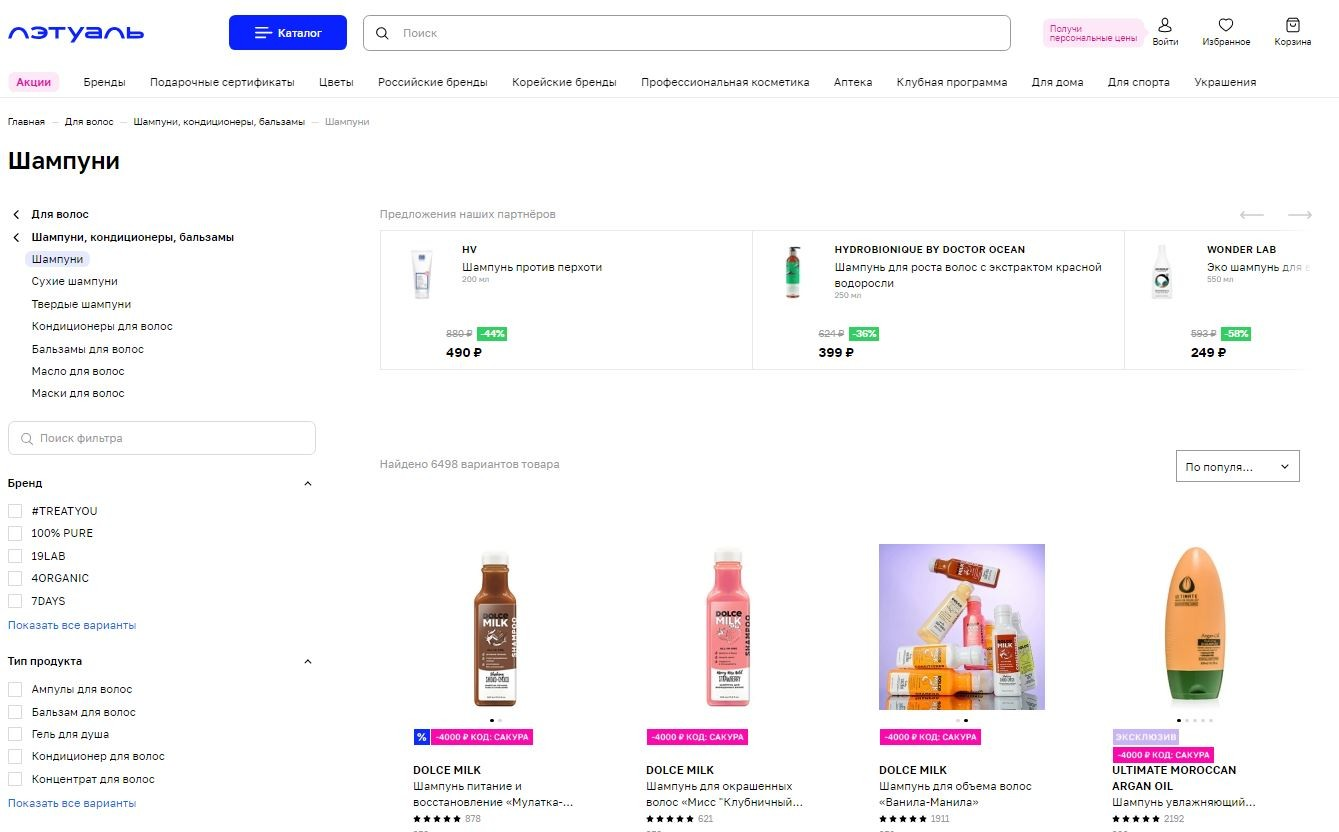This screenshot has height=832, width=1339.
Task: Open the Акции tab
Action: pos(34,82)
